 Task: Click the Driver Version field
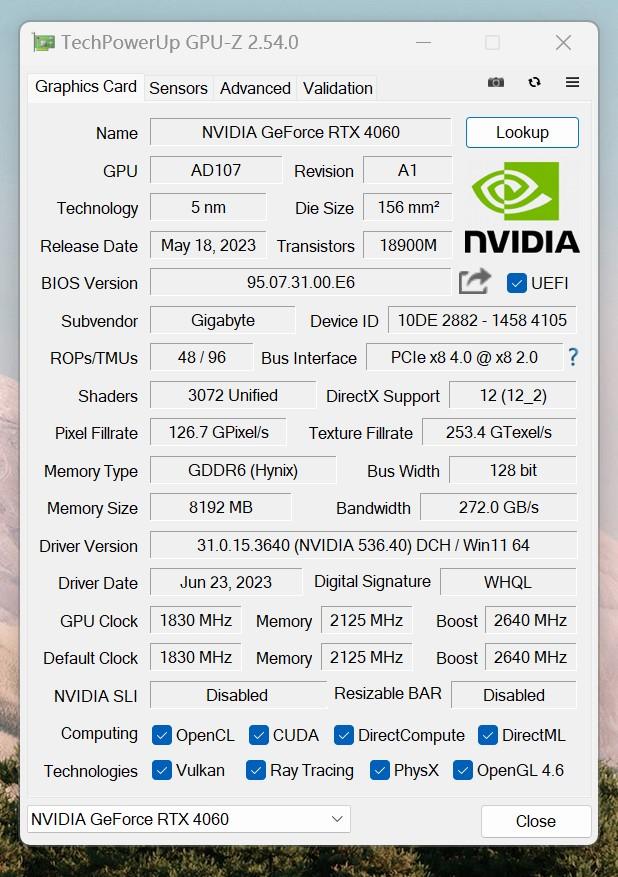(363, 546)
